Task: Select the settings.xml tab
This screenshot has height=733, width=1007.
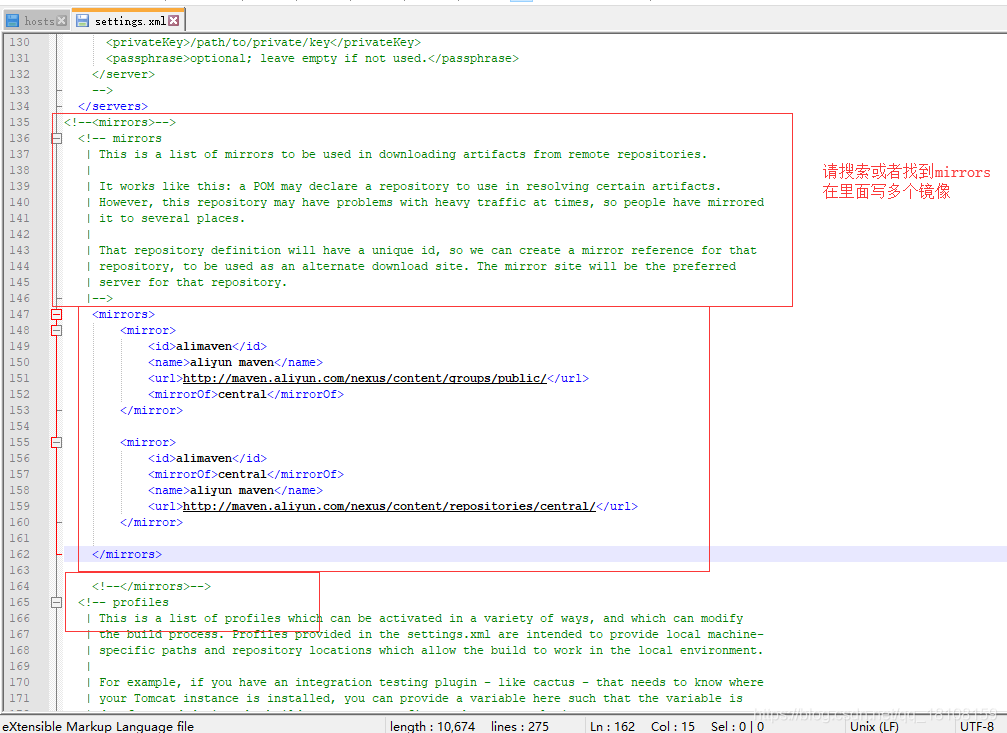Action: coord(130,21)
